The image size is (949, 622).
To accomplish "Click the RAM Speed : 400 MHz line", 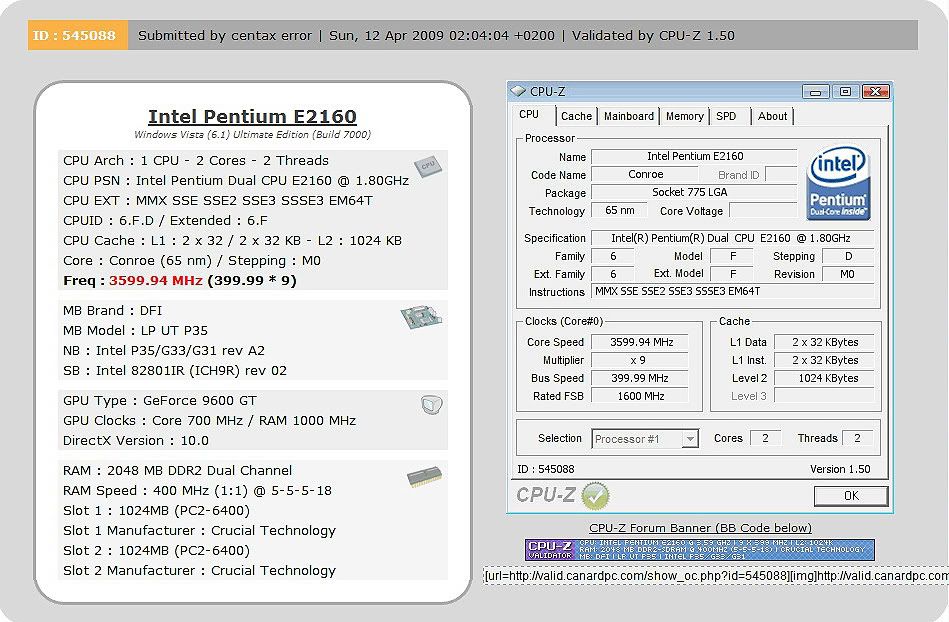I will 197,491.
